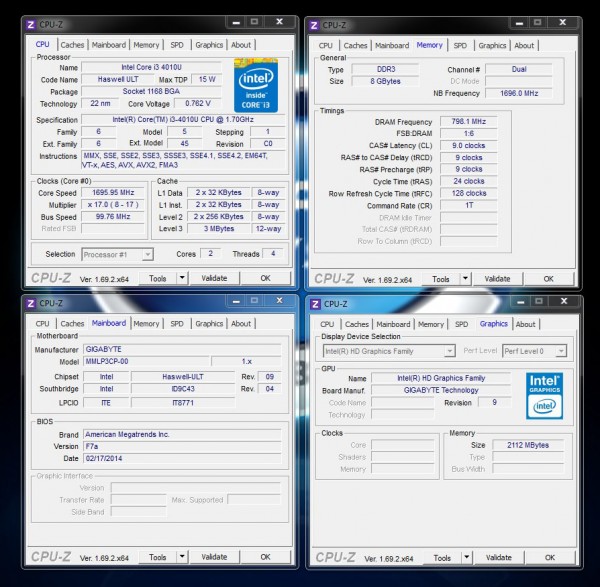
Task: Click OK button in Graphics tab window
Action: (x=550, y=558)
